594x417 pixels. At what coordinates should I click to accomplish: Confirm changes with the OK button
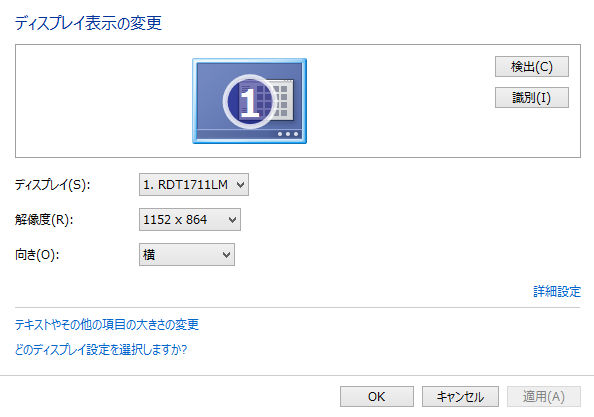(377, 397)
